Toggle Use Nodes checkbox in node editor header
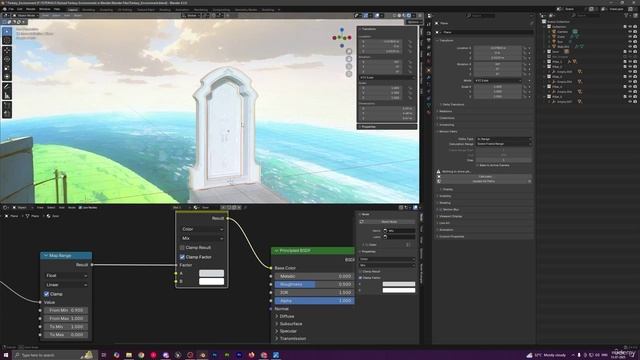 (x=80, y=207)
